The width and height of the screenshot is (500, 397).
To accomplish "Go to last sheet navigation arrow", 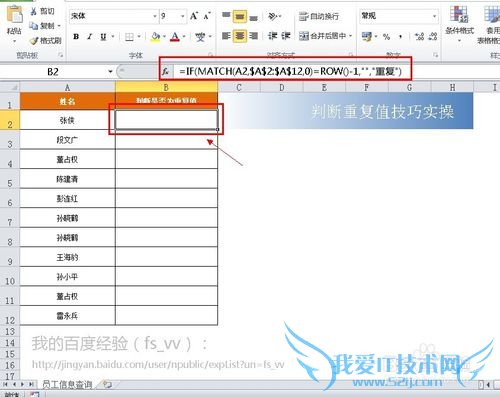I will coord(31,385).
